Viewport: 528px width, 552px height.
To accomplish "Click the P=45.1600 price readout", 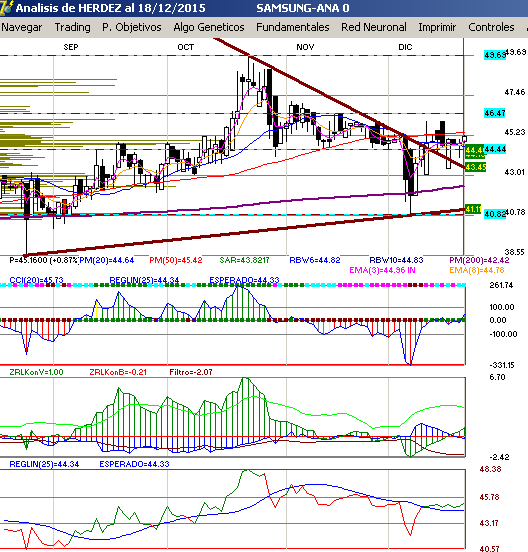I will [43, 260].
